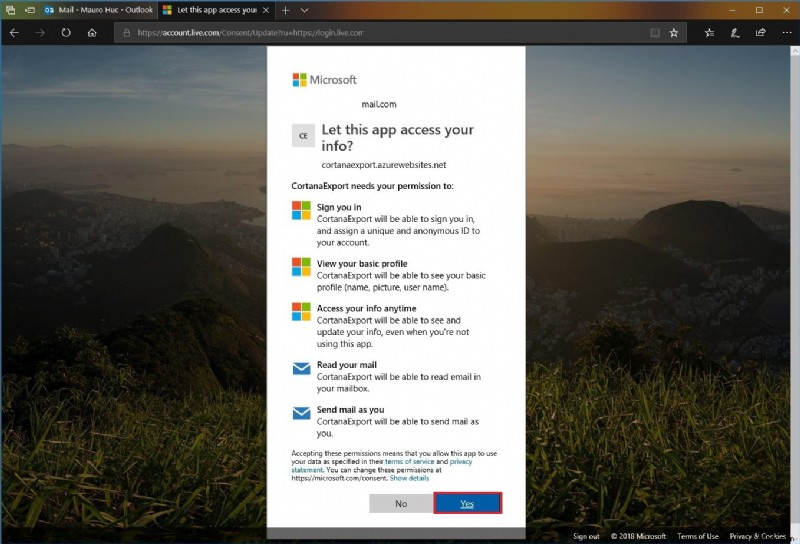Share this page icon
Image resolution: width=800 pixels, height=544 pixels.
pyautogui.click(x=761, y=33)
